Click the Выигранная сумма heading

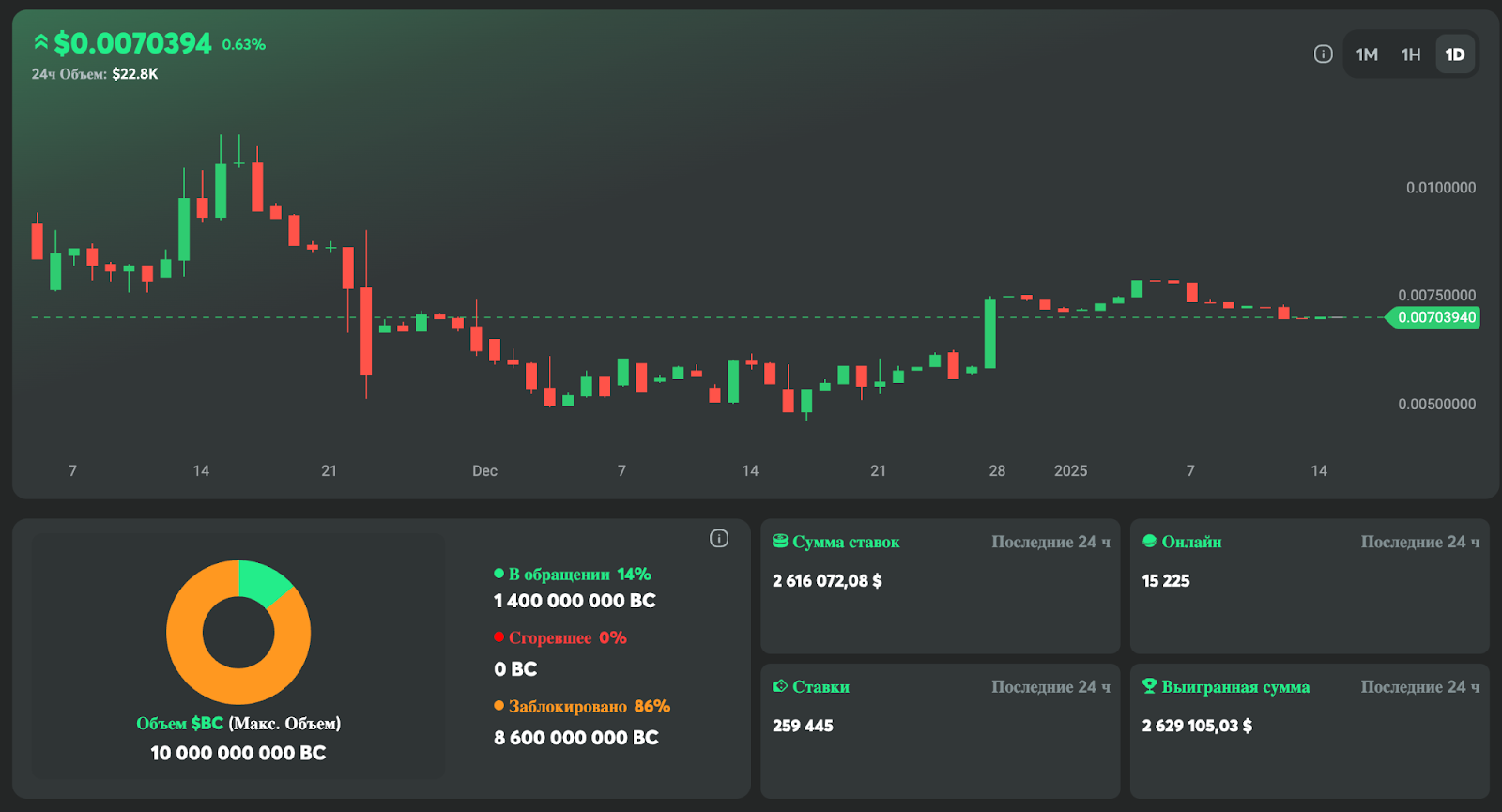(1235, 687)
